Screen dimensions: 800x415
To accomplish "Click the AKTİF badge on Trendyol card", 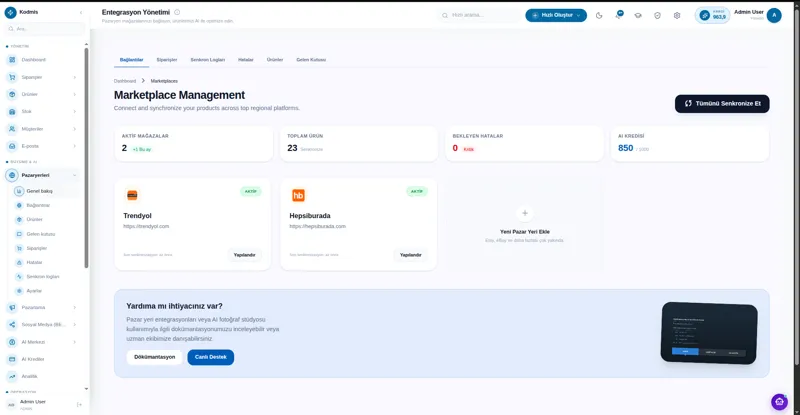I will [251, 191].
